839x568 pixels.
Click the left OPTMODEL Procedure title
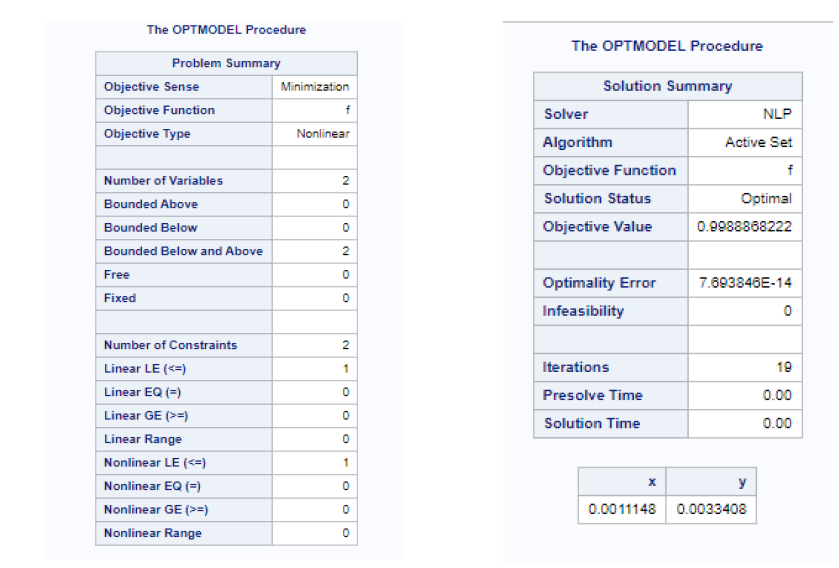click(x=226, y=30)
